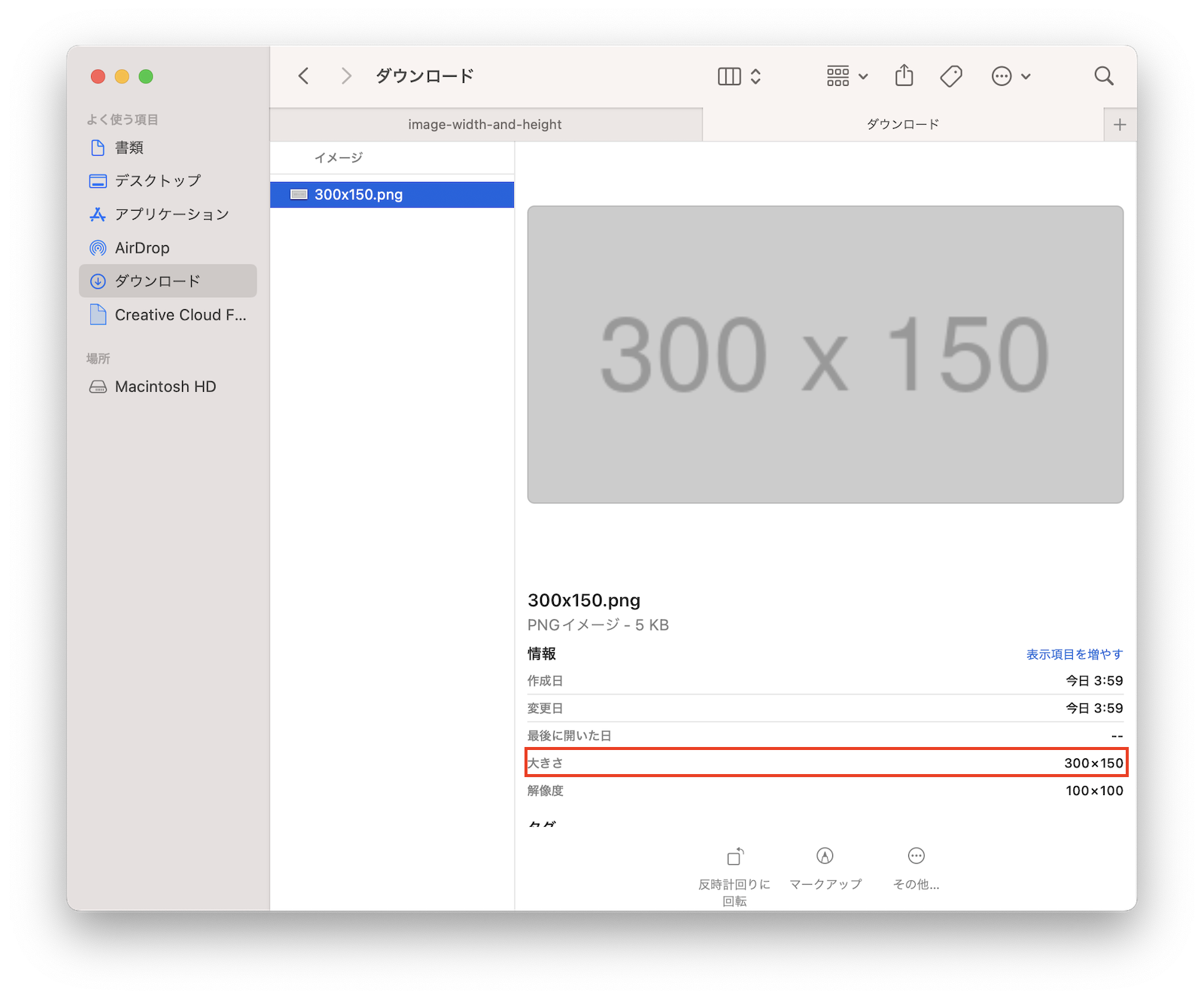The width and height of the screenshot is (1204, 999).
Task: Open AirDrop in the sidebar
Action: click(x=168, y=247)
